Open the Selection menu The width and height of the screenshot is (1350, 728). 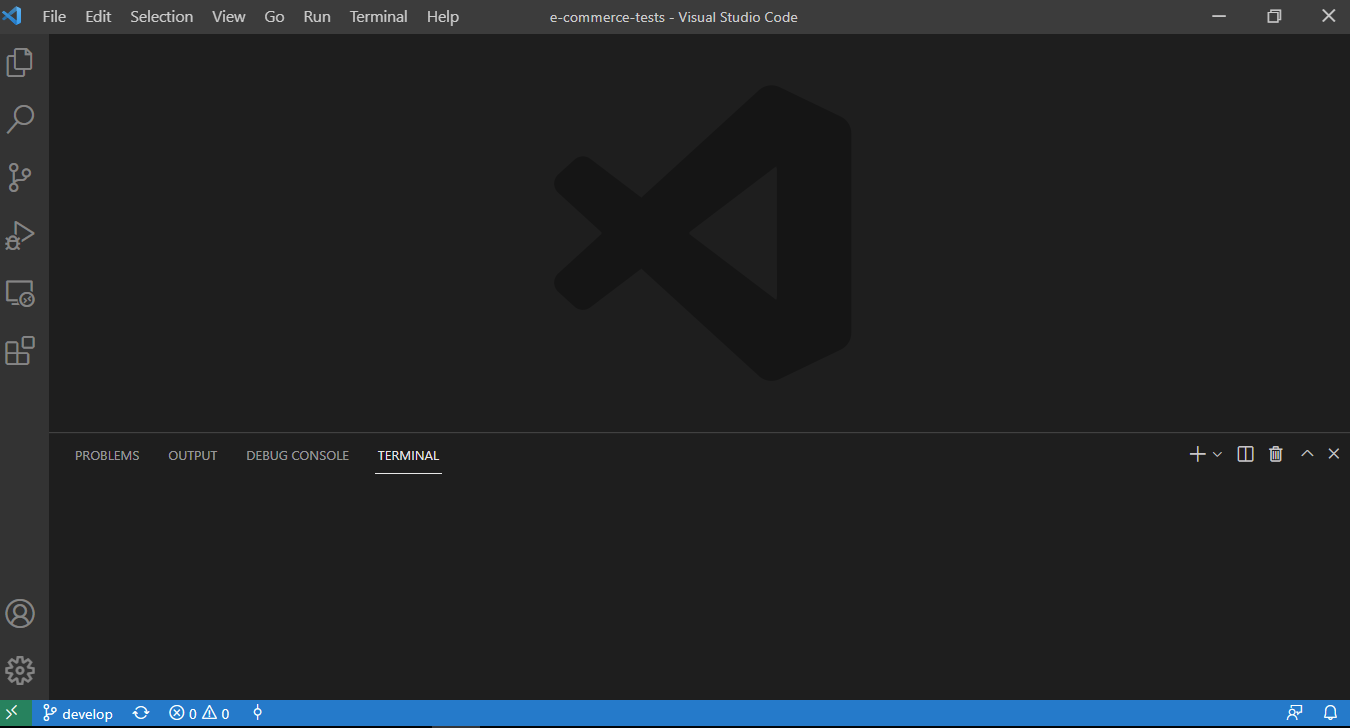pos(162,17)
